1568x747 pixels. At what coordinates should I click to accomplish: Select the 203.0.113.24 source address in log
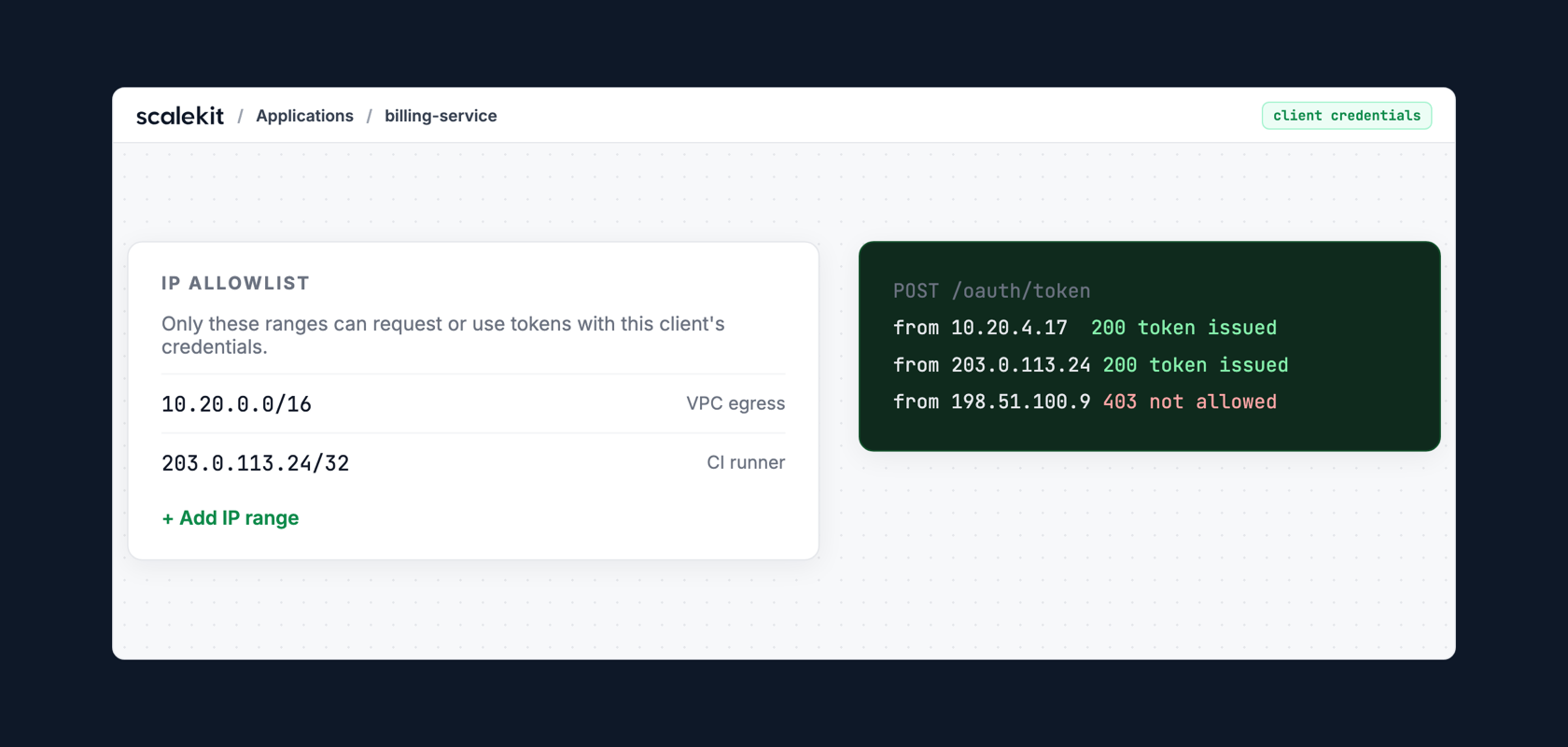(x=1020, y=365)
